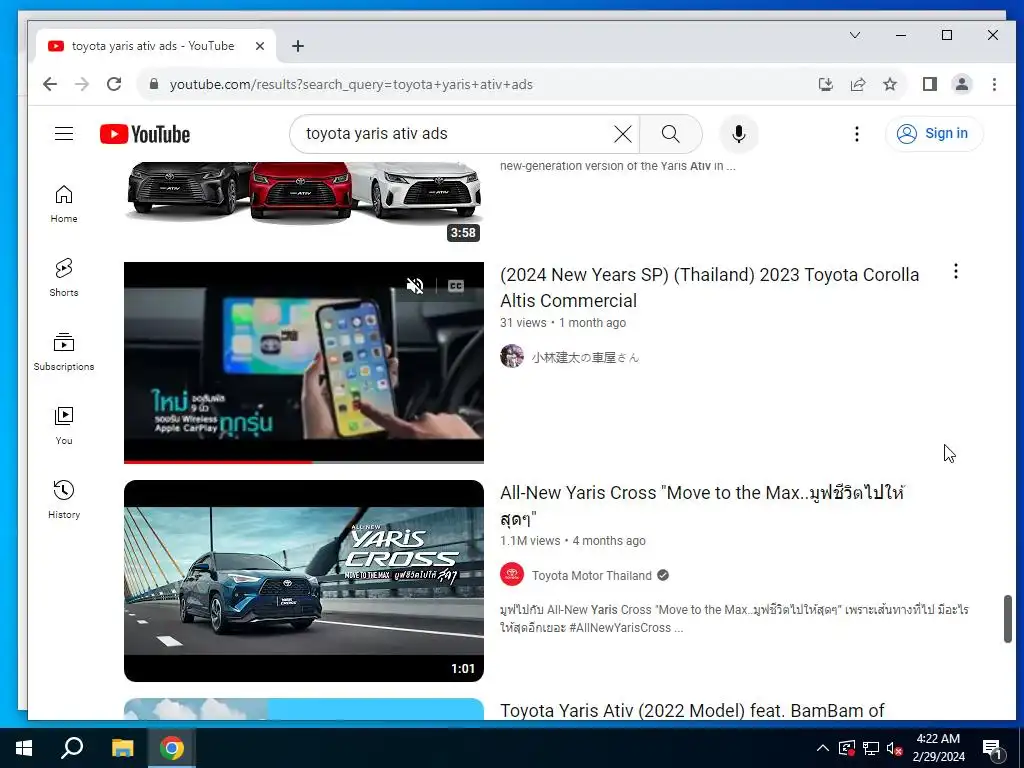1024x768 pixels.
Task: Share this page icon
Action: coord(857,84)
